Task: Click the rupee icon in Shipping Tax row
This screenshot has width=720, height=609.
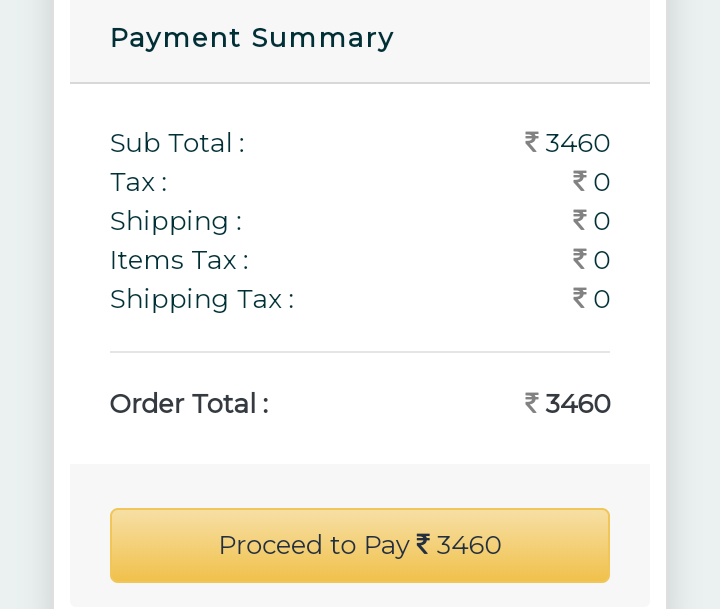Action: pos(580,298)
